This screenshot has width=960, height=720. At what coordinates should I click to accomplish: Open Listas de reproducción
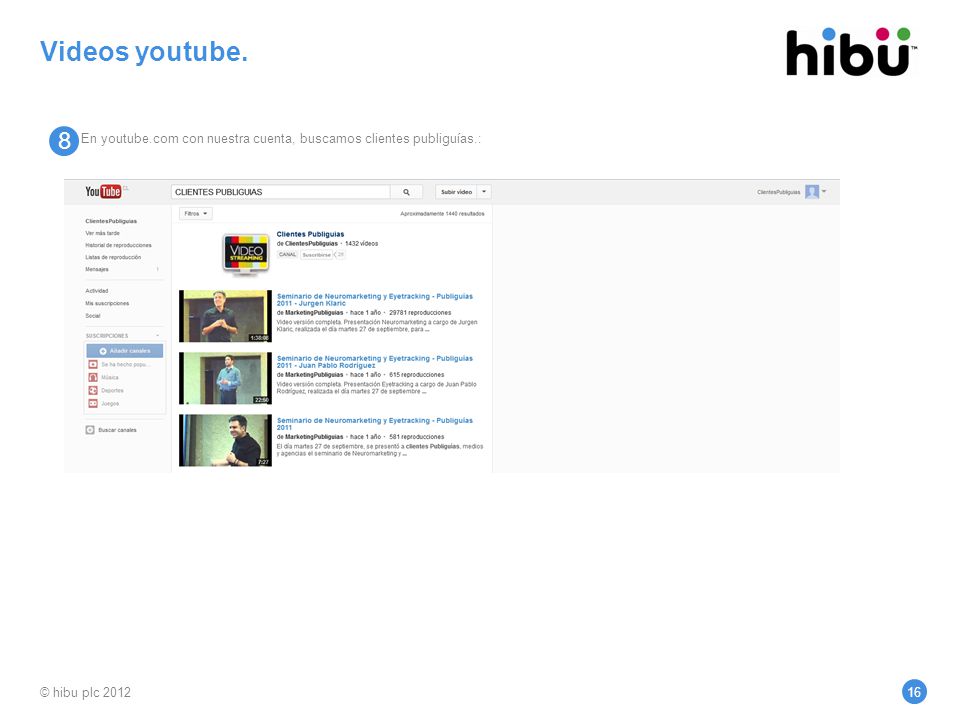point(113,257)
